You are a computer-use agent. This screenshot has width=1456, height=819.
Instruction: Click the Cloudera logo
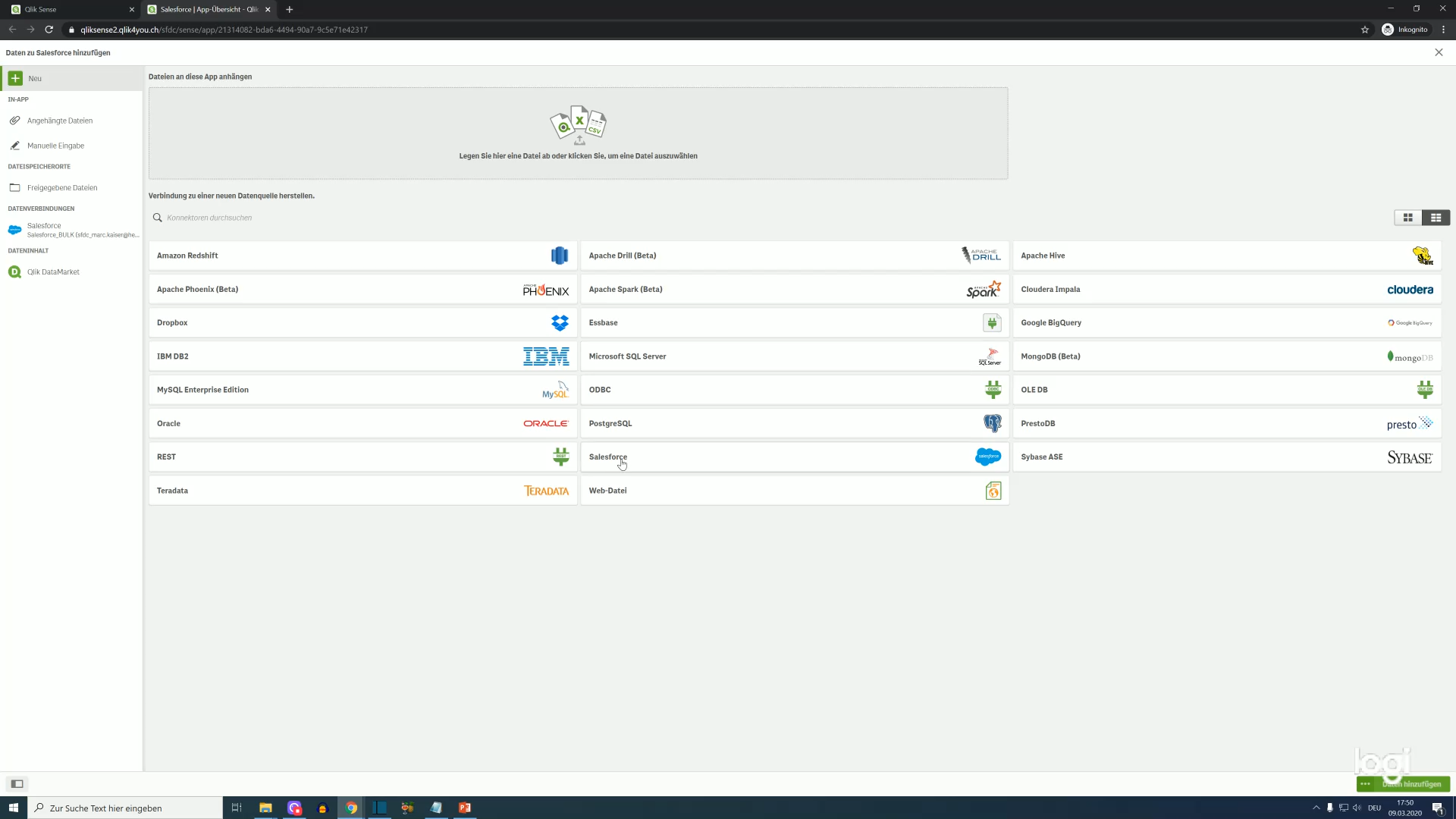pyautogui.click(x=1410, y=290)
